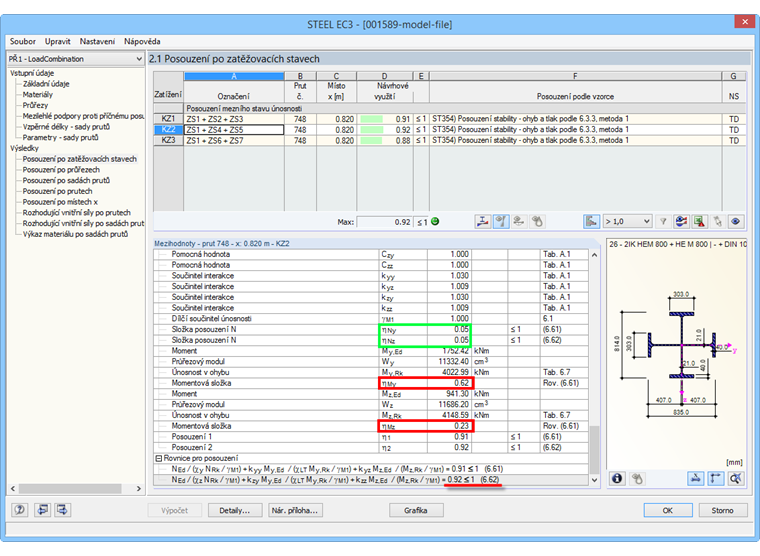The height and width of the screenshot is (556, 760).
Task: Toggle stress display icon under the preview
Action: pyautogui.click(x=696, y=478)
